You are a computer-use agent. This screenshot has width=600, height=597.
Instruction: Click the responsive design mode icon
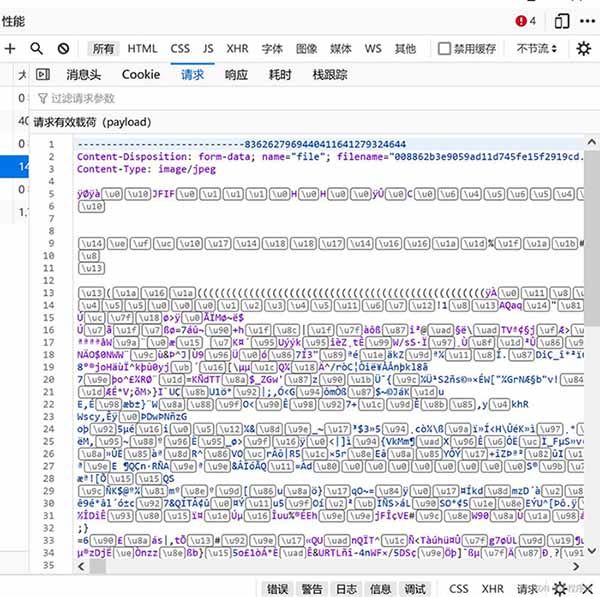click(562, 20)
